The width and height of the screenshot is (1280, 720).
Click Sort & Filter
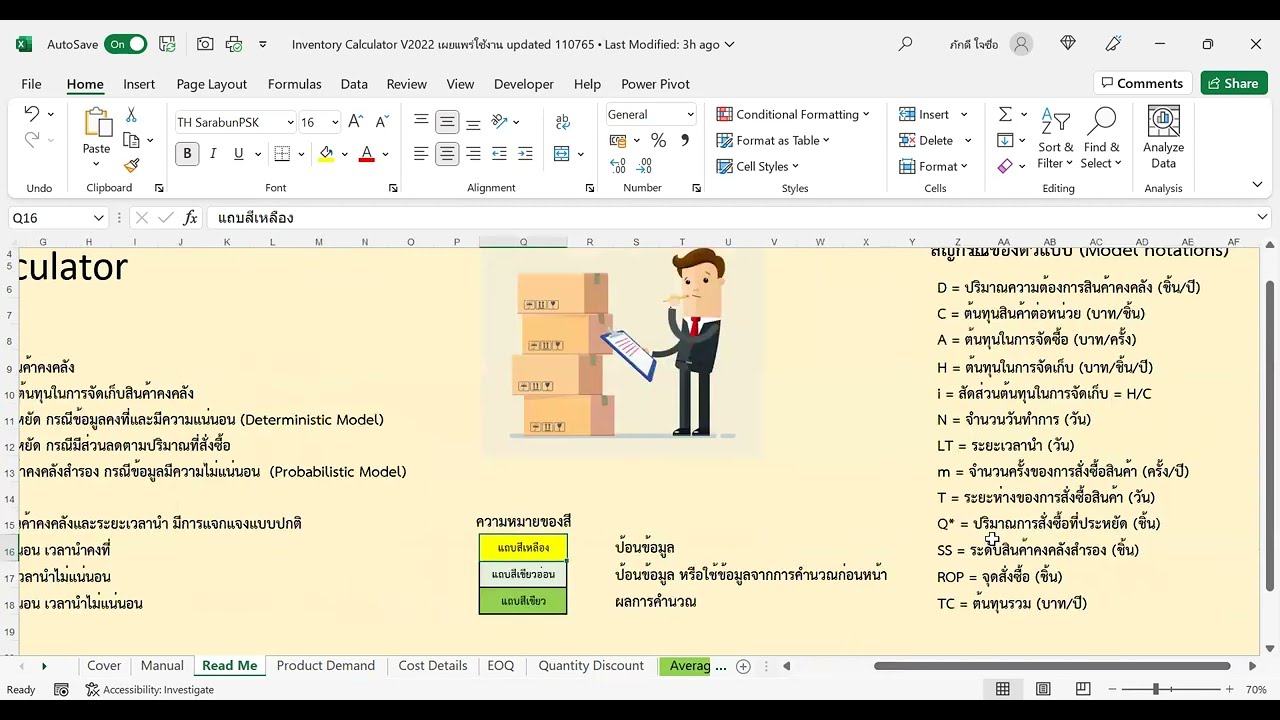[1055, 139]
